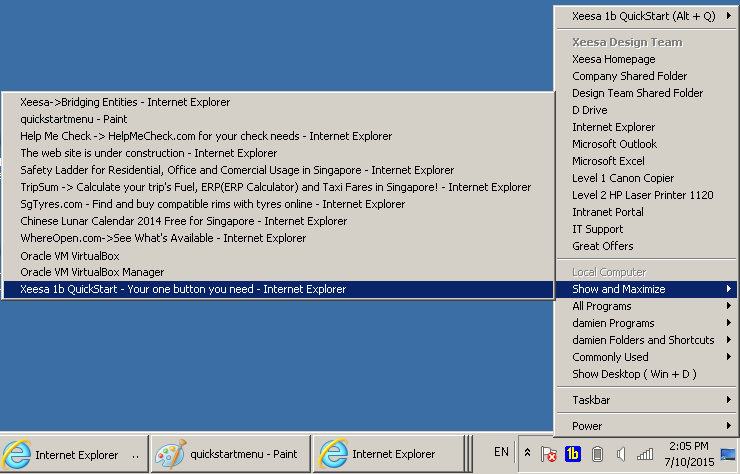Expand All Programs submenu
The width and height of the screenshot is (740, 474).
tap(647, 306)
